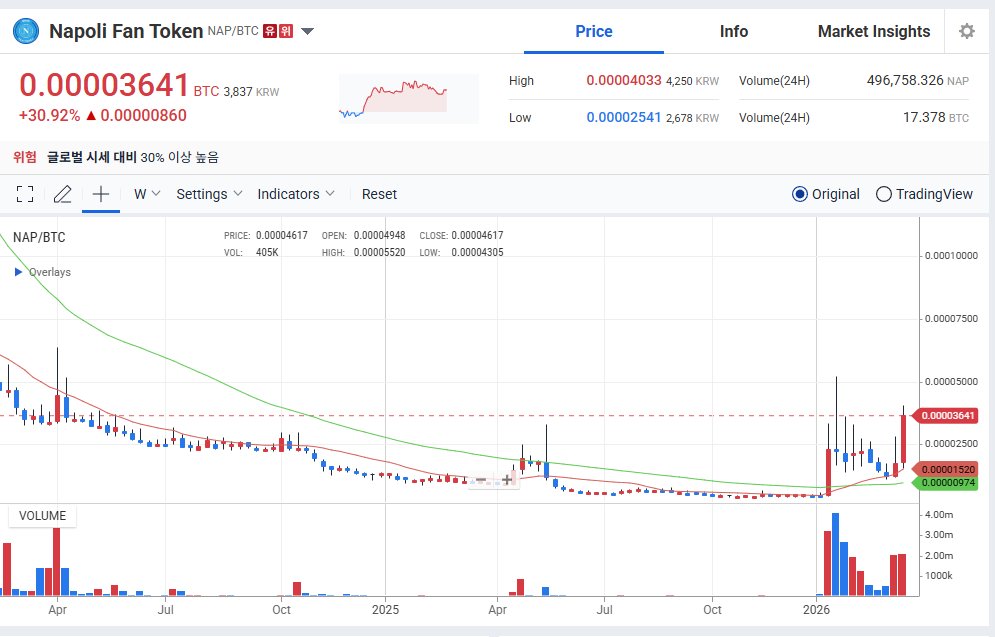995x637 pixels.
Task: Click the 0.00010000 price axis label
Action: pos(951,256)
